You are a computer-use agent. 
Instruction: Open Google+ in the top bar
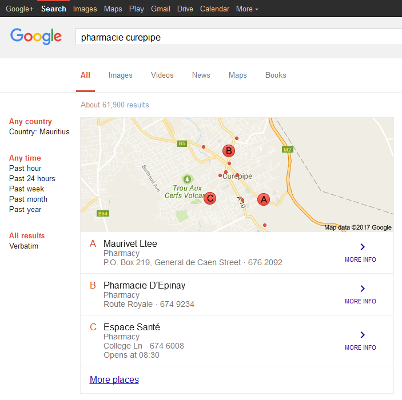click(19, 9)
